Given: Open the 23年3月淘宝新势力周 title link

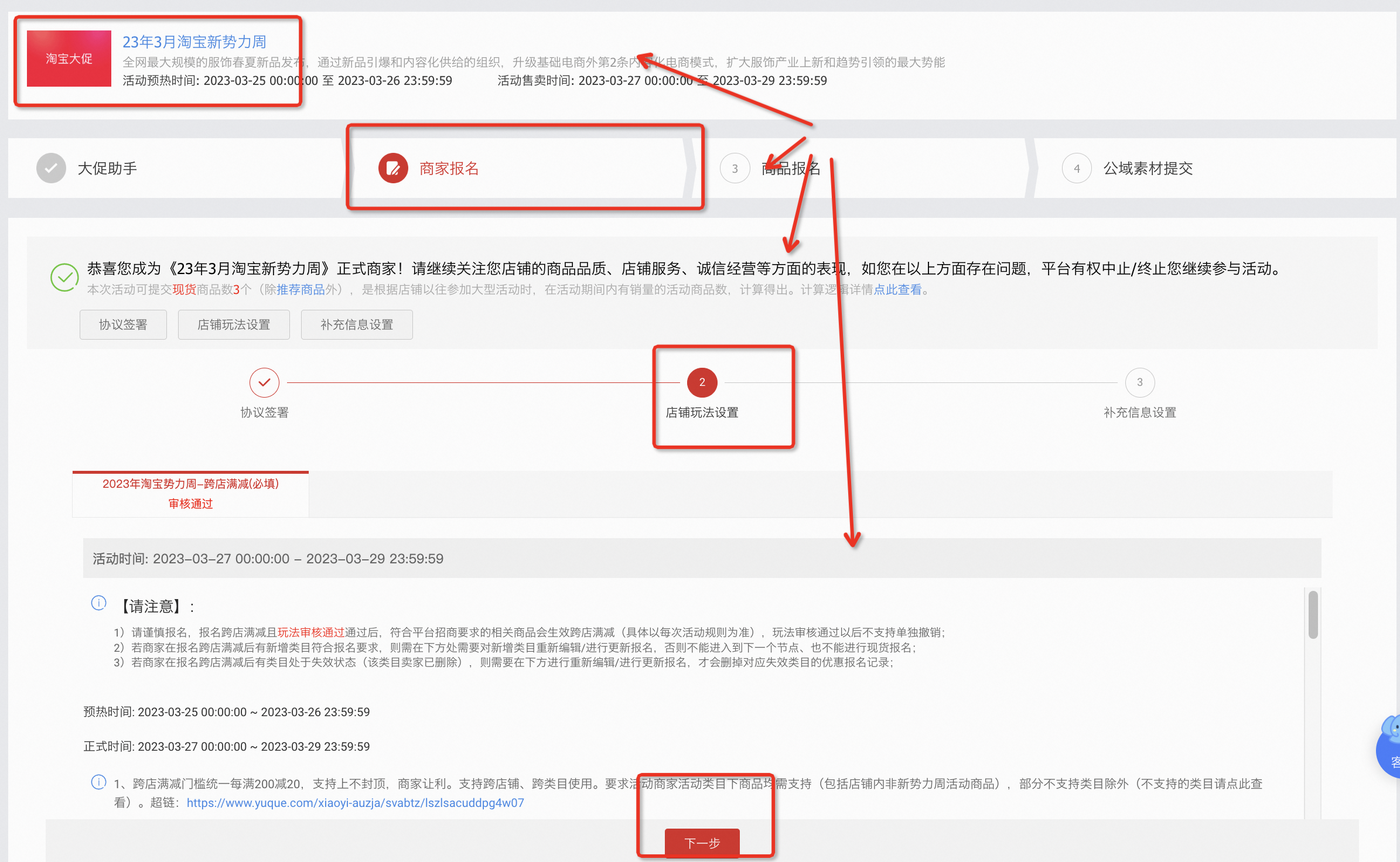Looking at the screenshot, I should 194,42.
